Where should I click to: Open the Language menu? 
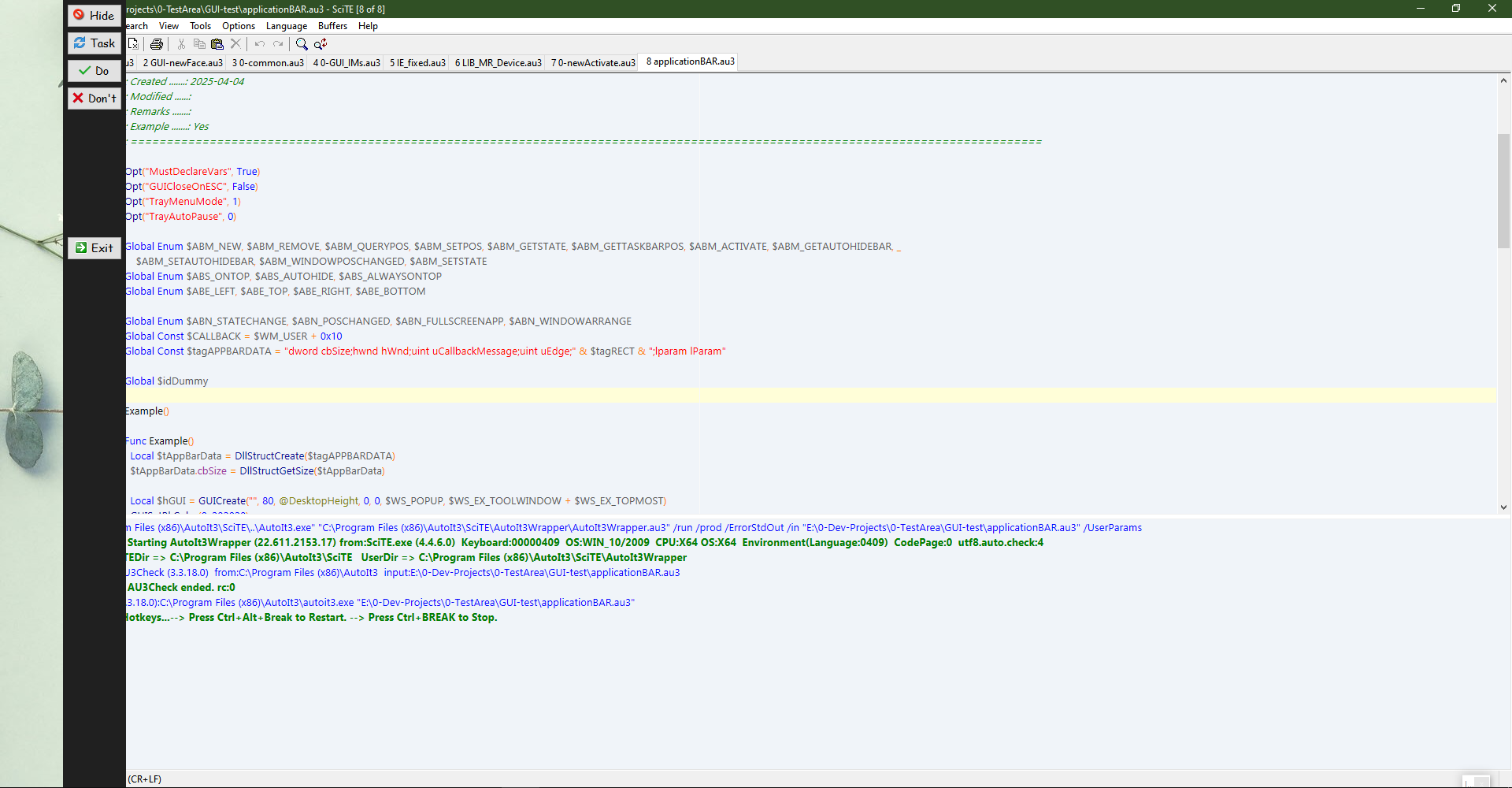coord(287,26)
